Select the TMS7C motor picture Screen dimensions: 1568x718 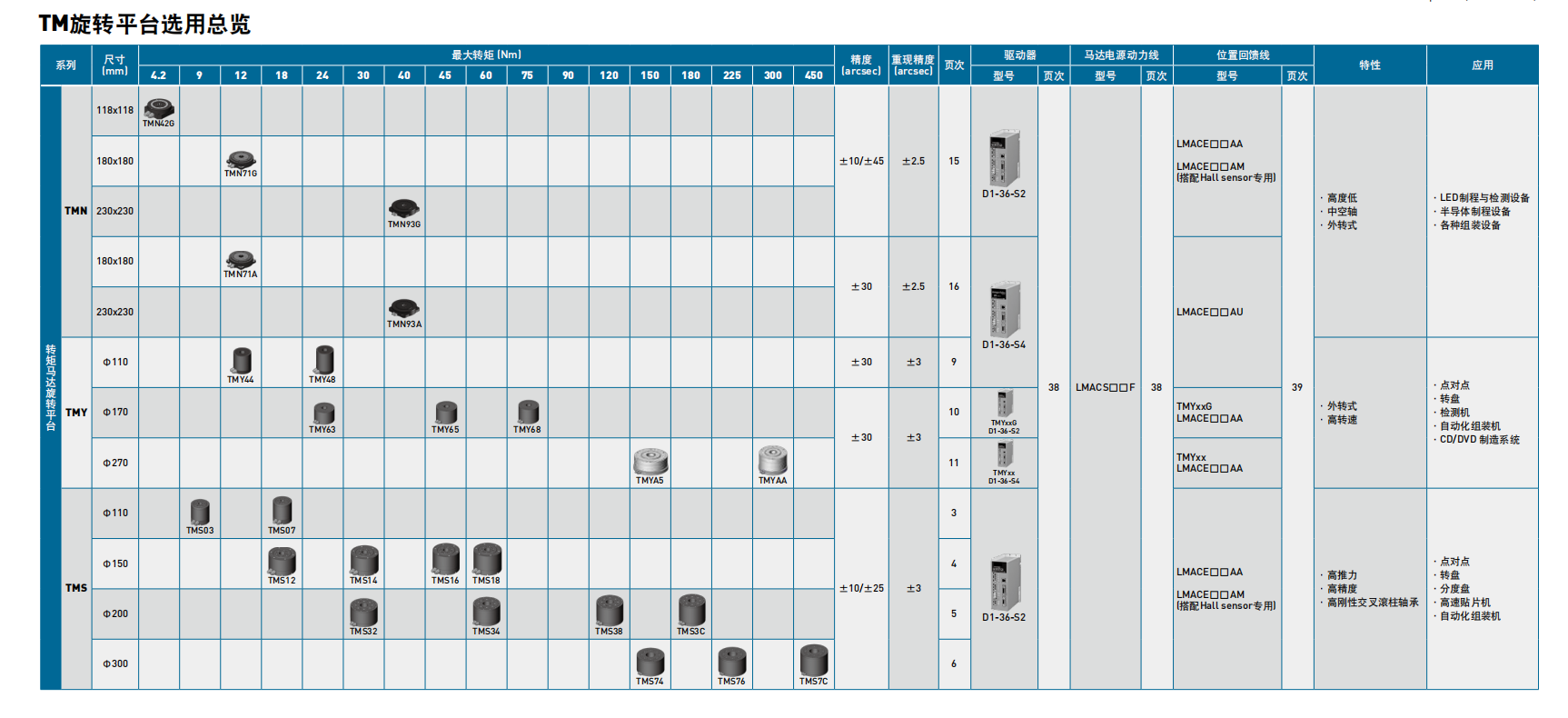tap(814, 660)
